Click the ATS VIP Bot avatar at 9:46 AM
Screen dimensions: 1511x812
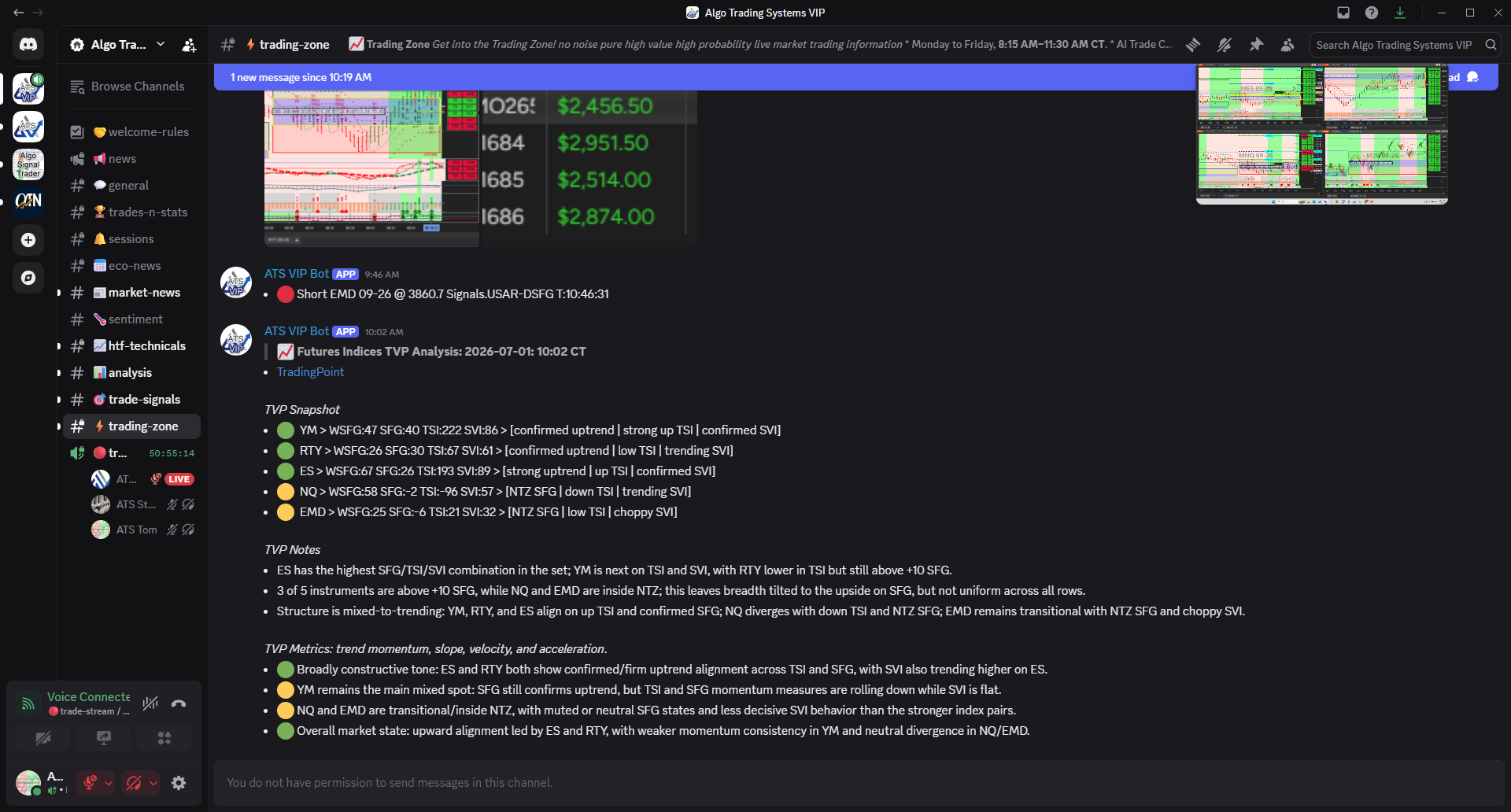[x=235, y=282]
